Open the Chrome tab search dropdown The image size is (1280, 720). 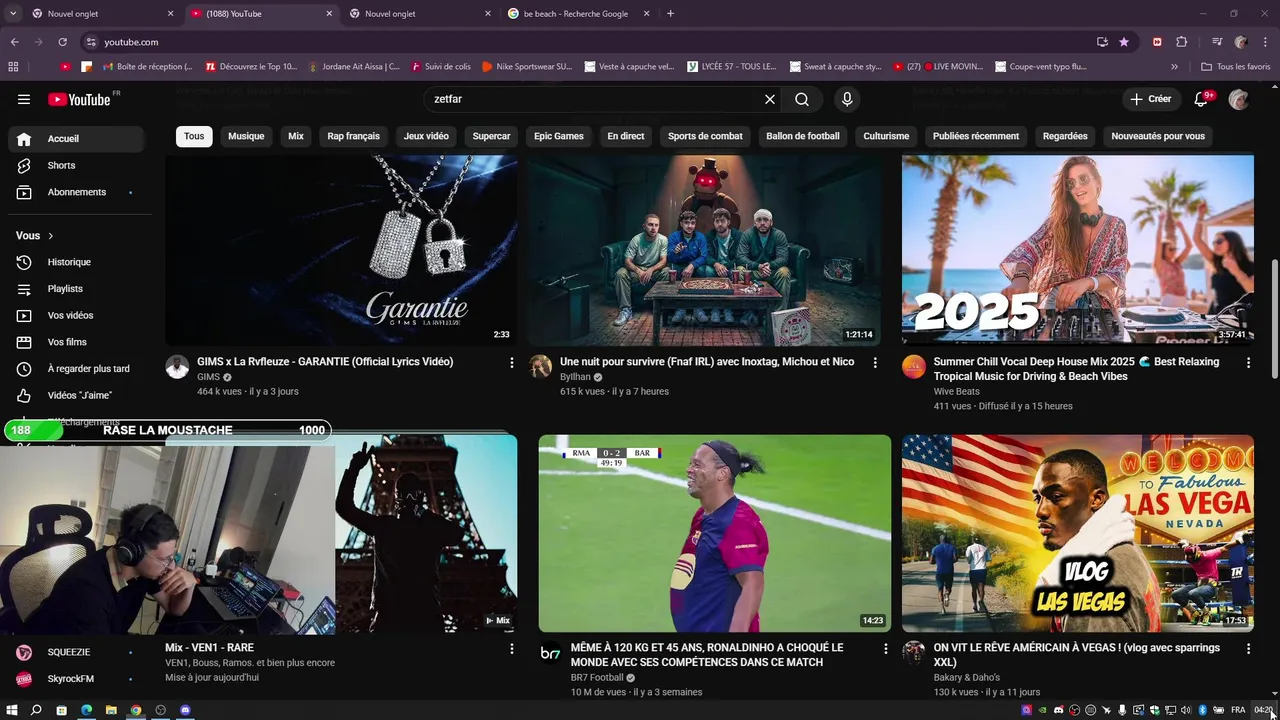tap(13, 14)
